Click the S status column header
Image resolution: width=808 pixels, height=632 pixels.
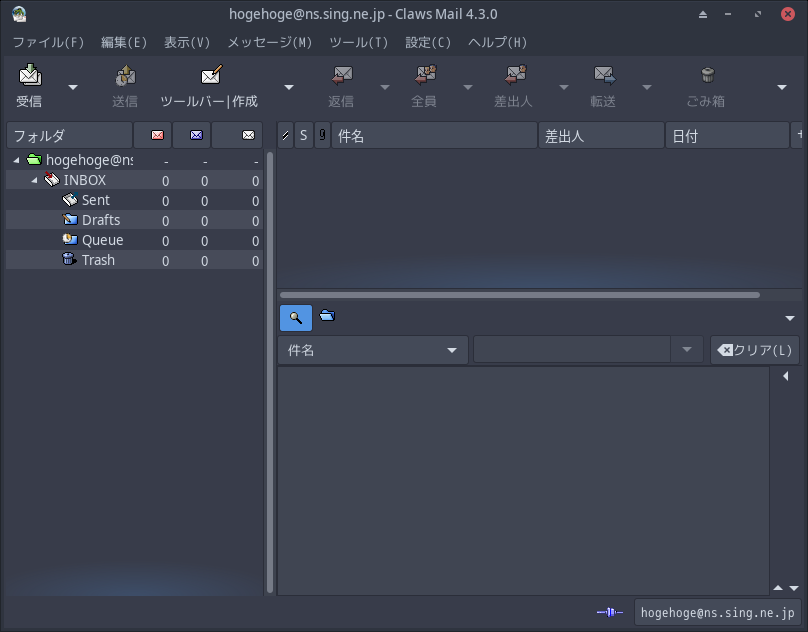click(304, 136)
